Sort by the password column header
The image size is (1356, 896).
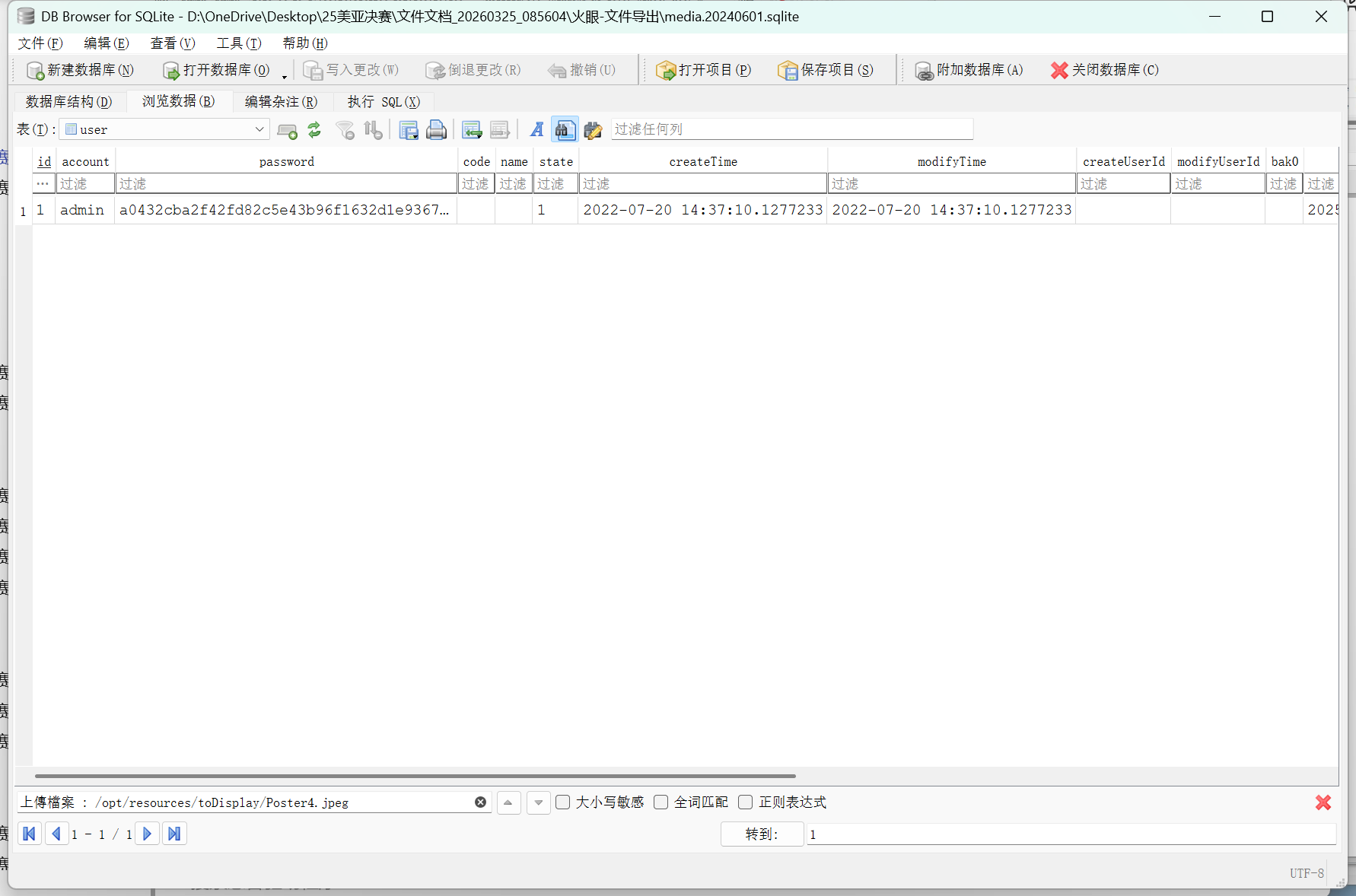(286, 161)
